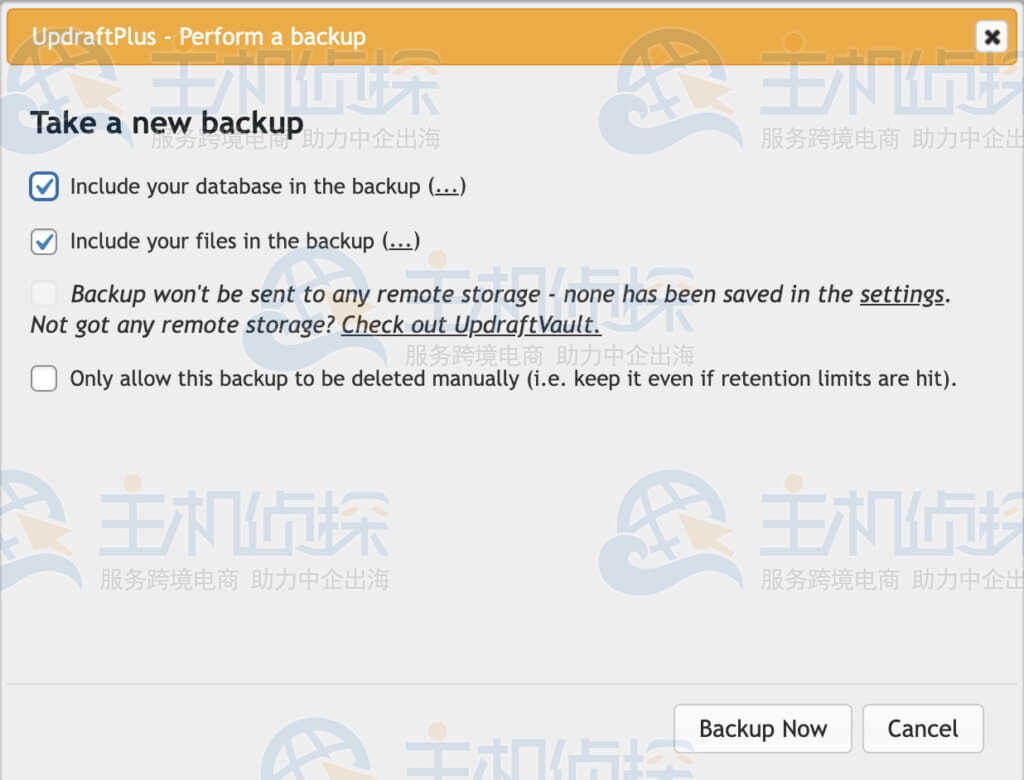Click the UpdraftPlus - Perform a backup title
This screenshot has width=1024, height=780.
(199, 38)
